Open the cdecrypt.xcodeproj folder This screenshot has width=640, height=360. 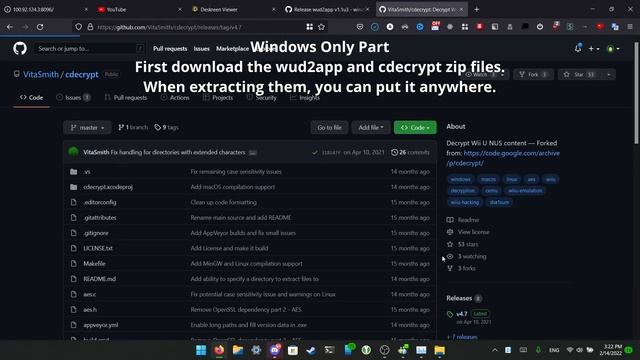108,187
